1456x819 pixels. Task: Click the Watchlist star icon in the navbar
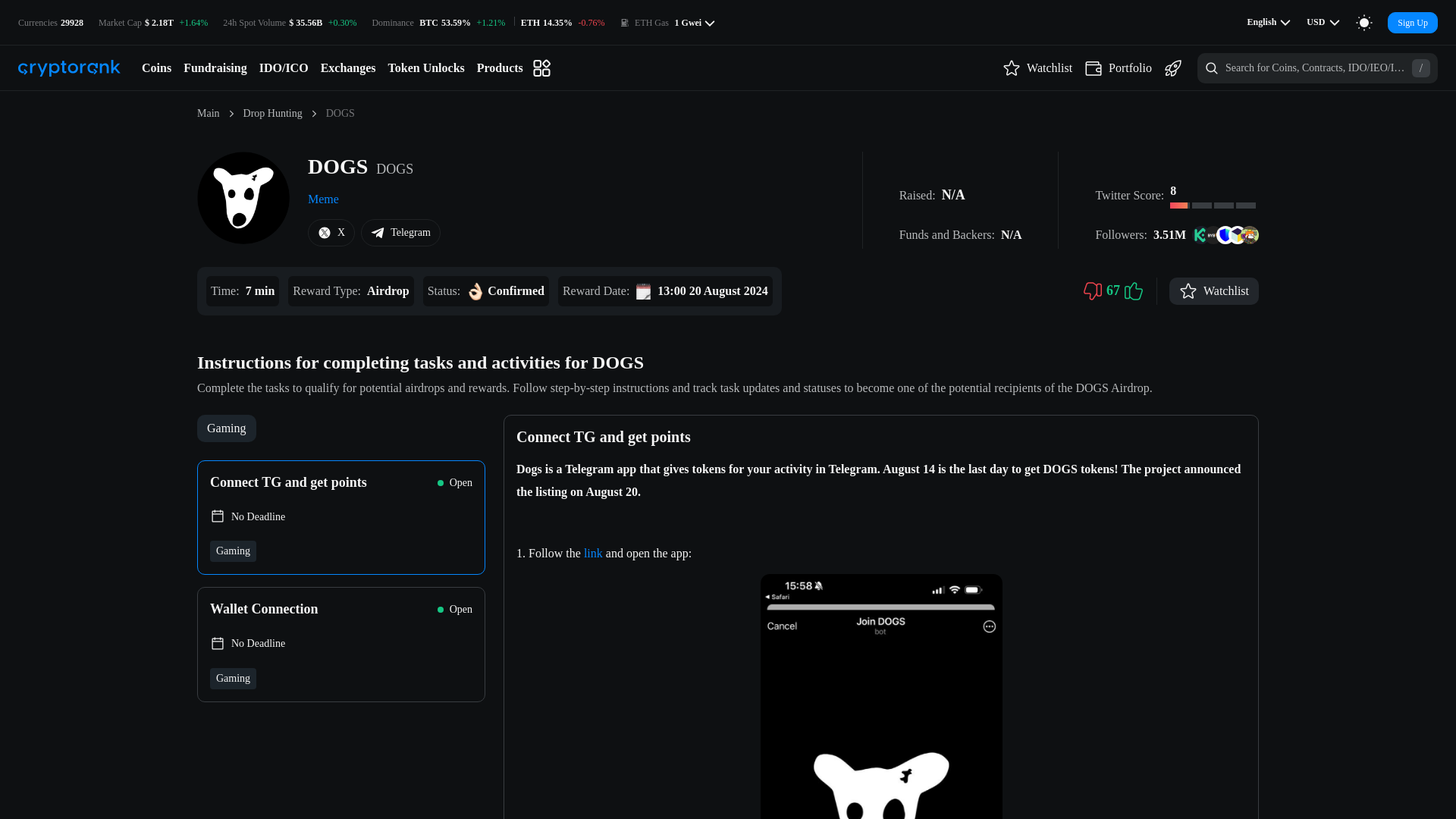point(1012,68)
